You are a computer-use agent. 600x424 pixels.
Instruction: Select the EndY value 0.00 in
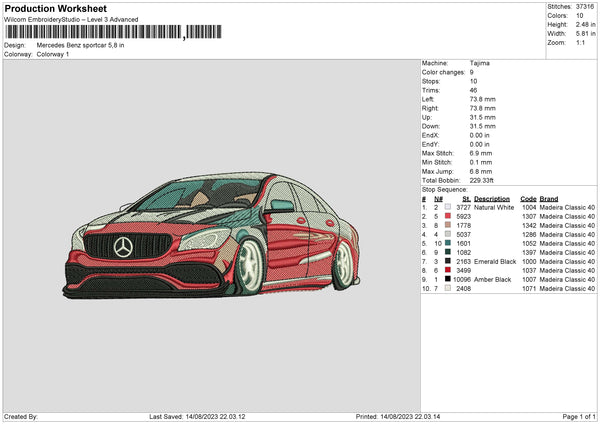point(479,144)
